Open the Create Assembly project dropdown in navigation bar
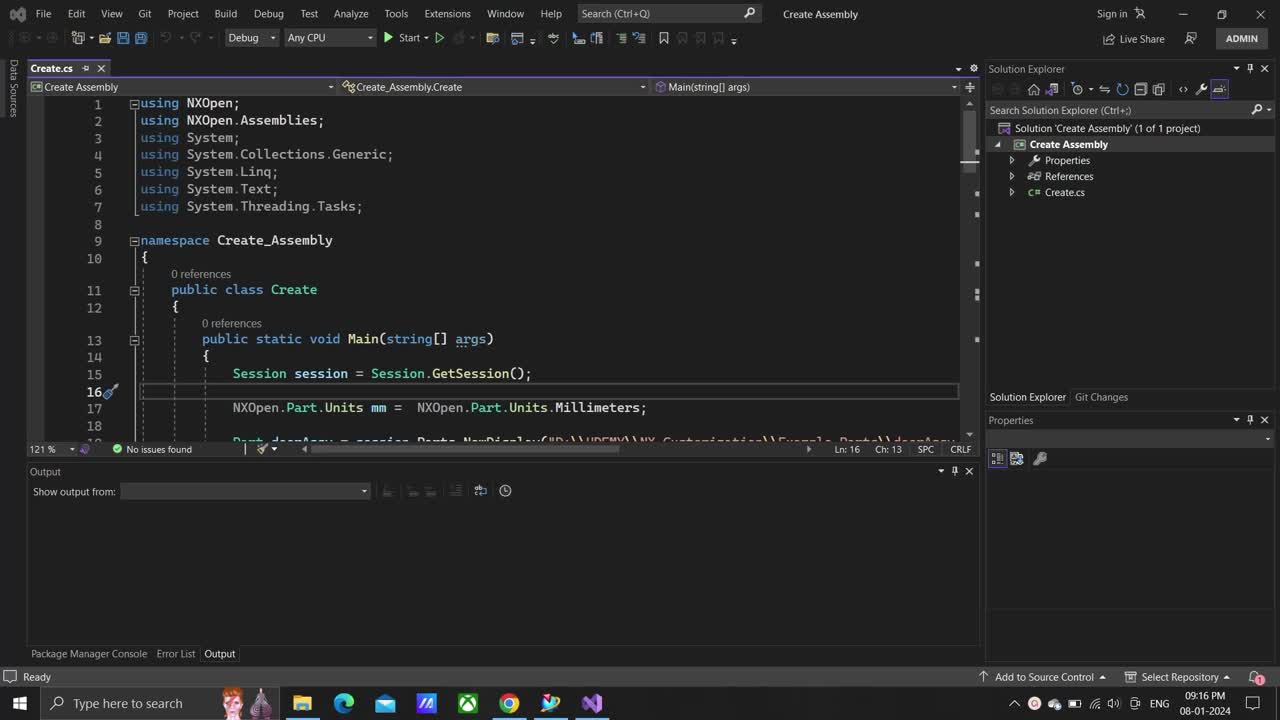Viewport: 1280px width, 720px height. tap(182, 87)
